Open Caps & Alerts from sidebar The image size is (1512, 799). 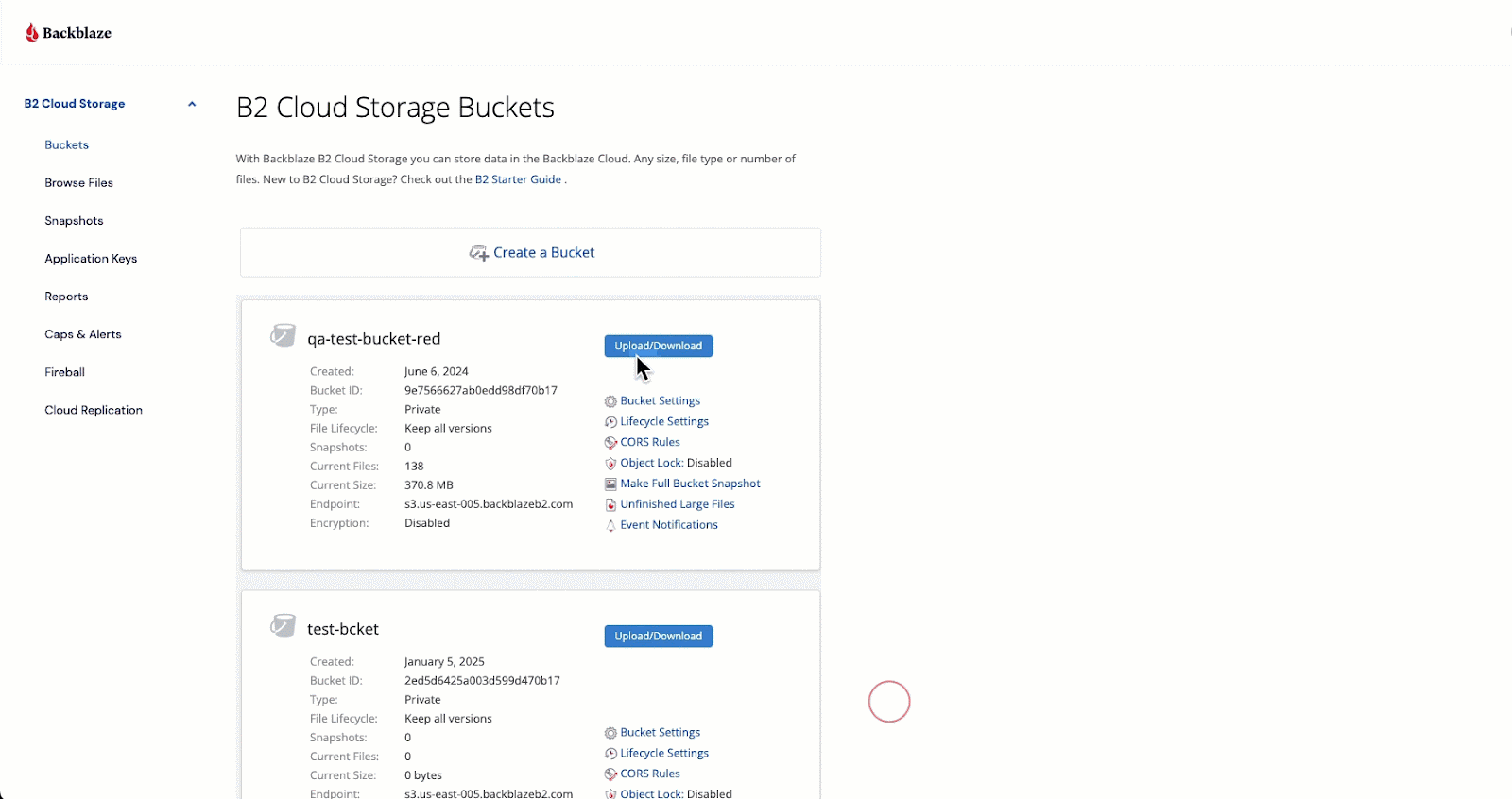pyautogui.click(x=83, y=334)
